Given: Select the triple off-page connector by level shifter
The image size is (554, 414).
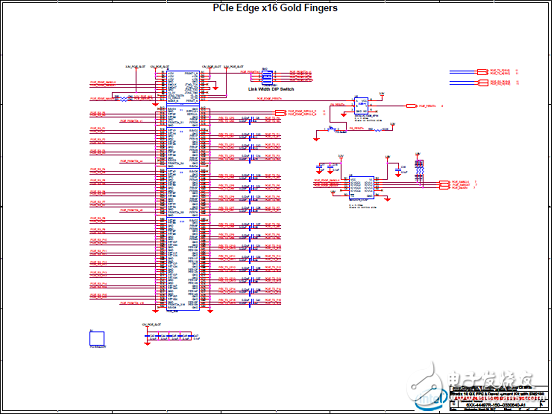Looking at the screenshot, I should (444, 185).
